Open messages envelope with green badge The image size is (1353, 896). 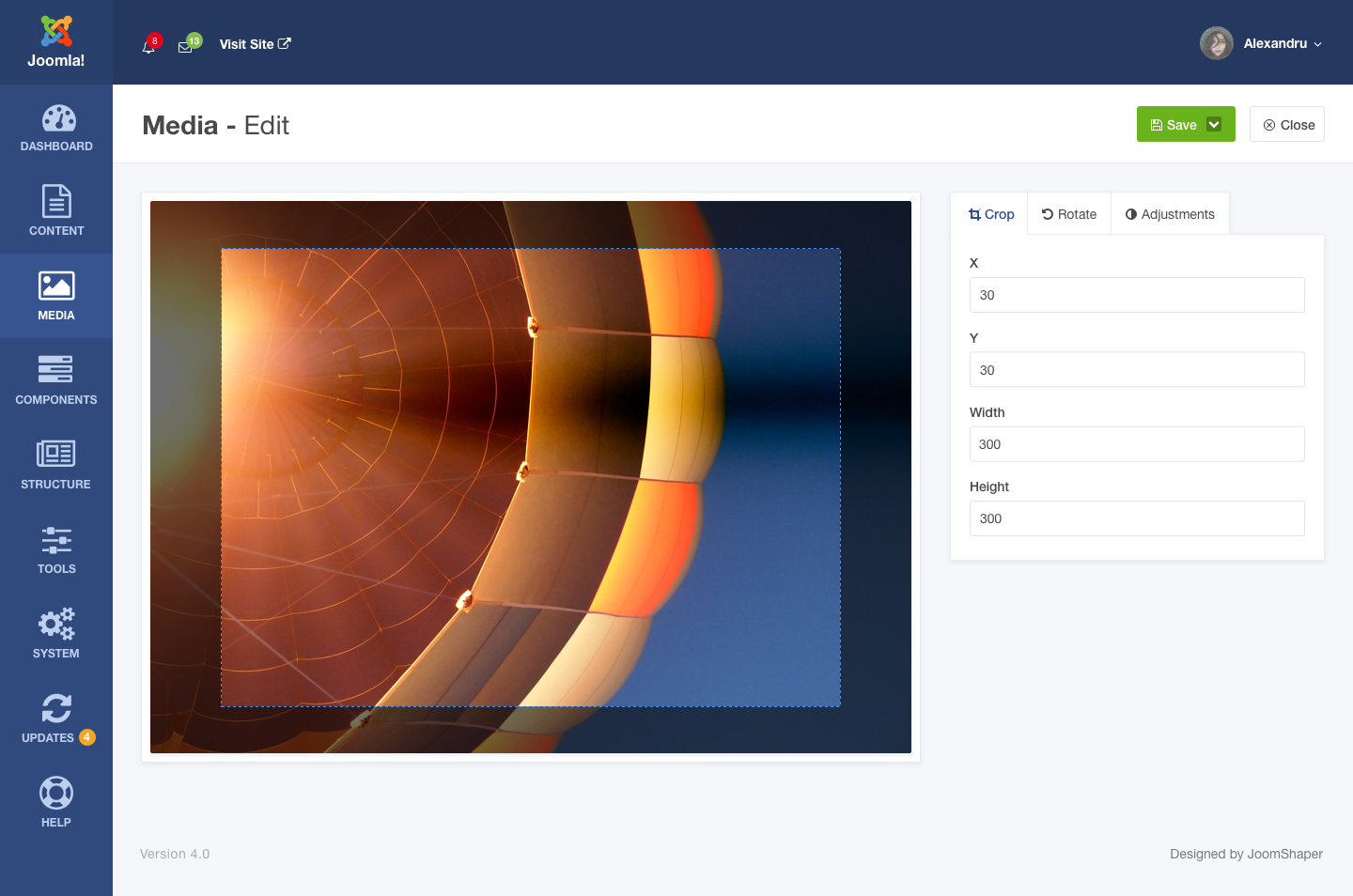pos(187,45)
